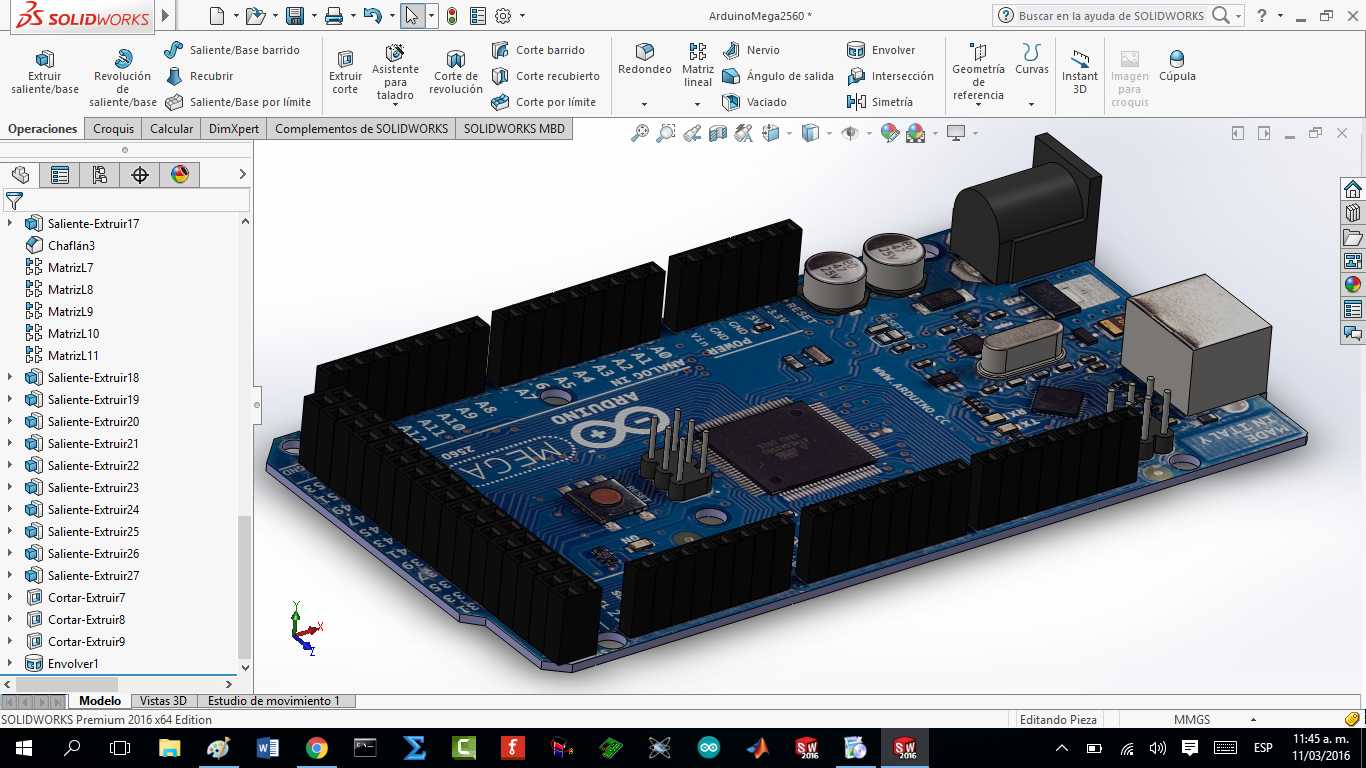Screen dimensions: 1366x768
Task: Open the Asistente para taladro tool
Action: 395,72
